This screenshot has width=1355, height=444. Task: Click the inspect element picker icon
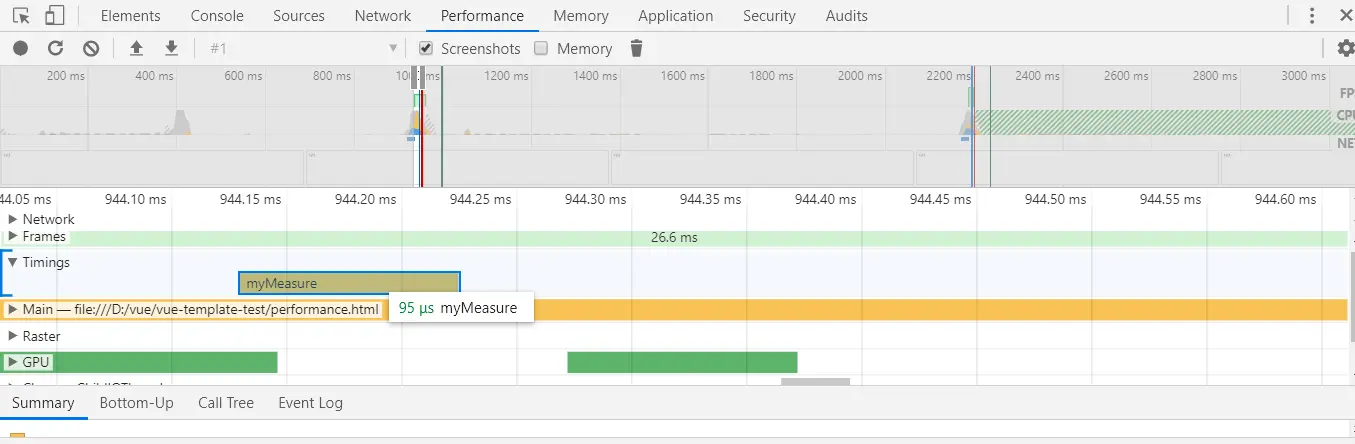coord(21,16)
